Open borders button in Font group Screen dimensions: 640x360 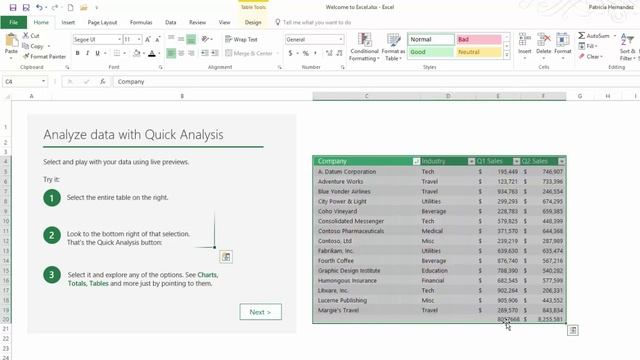click(117, 53)
